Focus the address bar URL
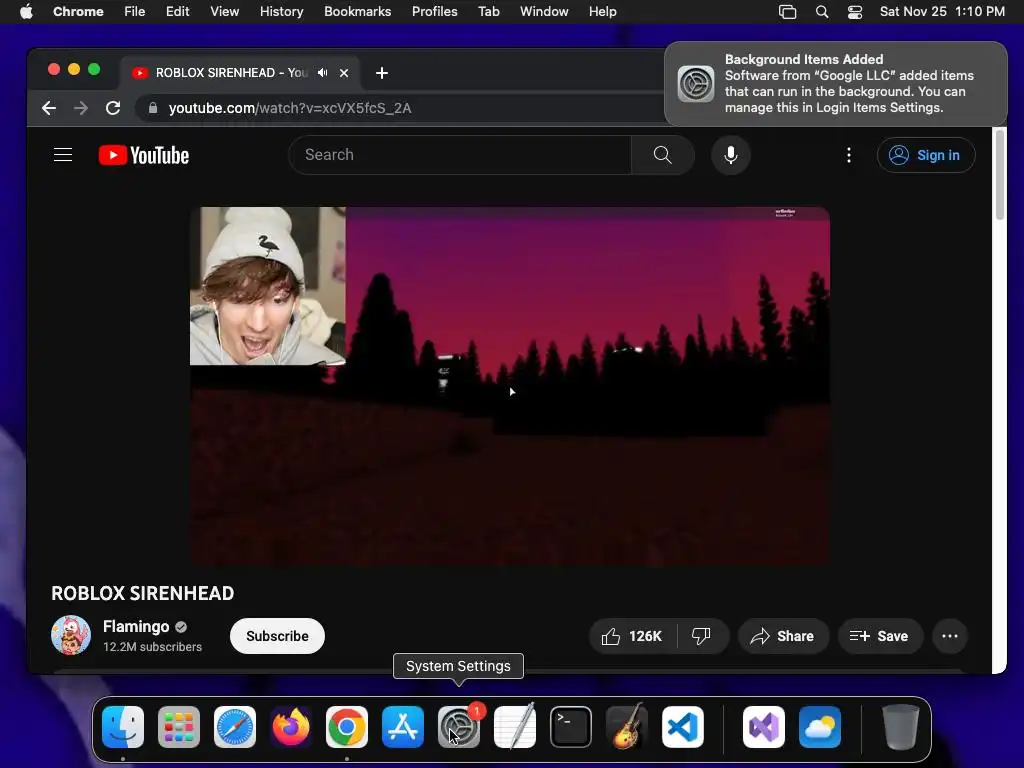 290,108
